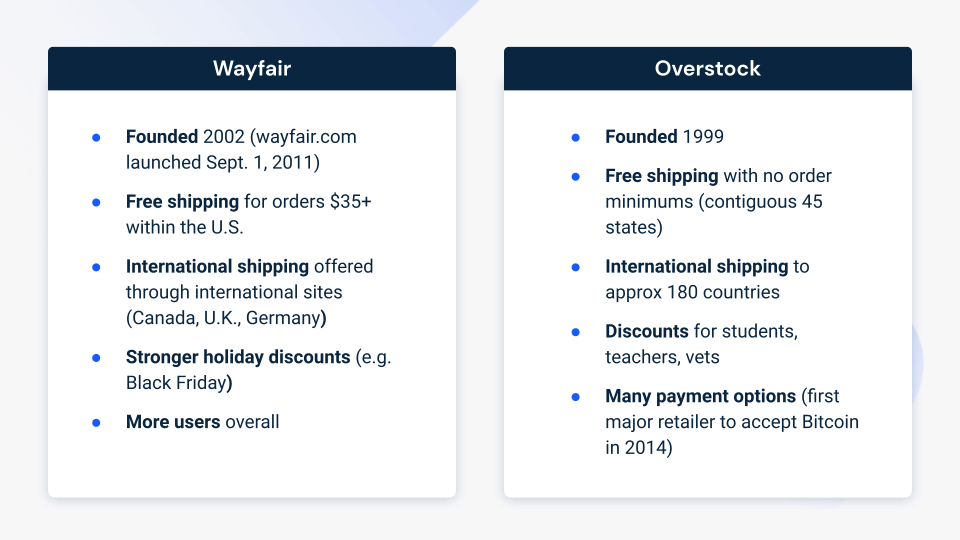Click the bullet beside International shipping offered through sites
This screenshot has width=960, height=540.
coord(96,268)
